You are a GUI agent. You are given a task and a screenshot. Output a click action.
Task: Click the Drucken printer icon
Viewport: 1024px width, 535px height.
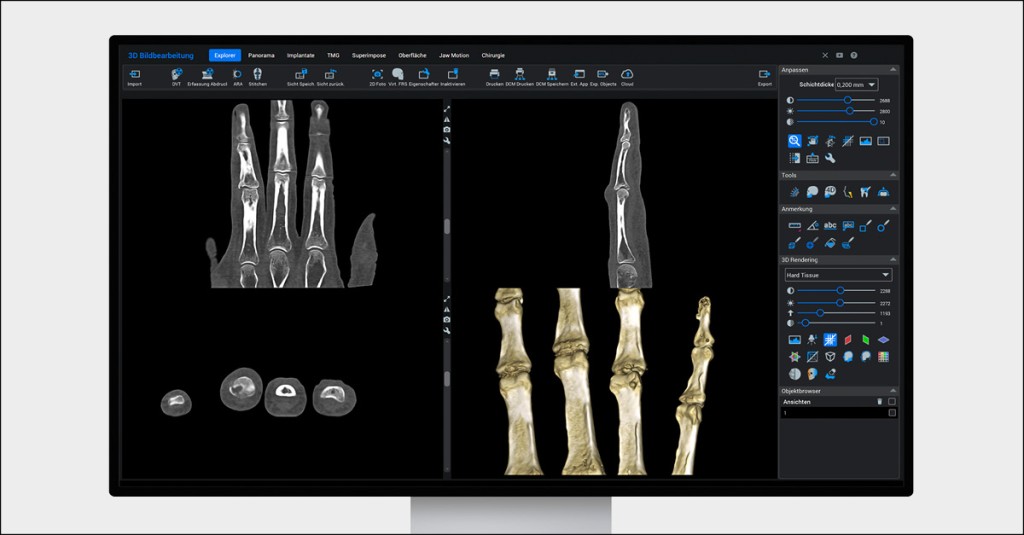(x=494, y=75)
